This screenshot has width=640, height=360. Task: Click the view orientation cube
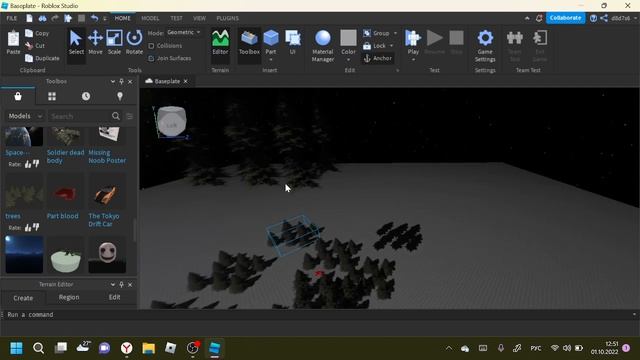click(x=171, y=122)
